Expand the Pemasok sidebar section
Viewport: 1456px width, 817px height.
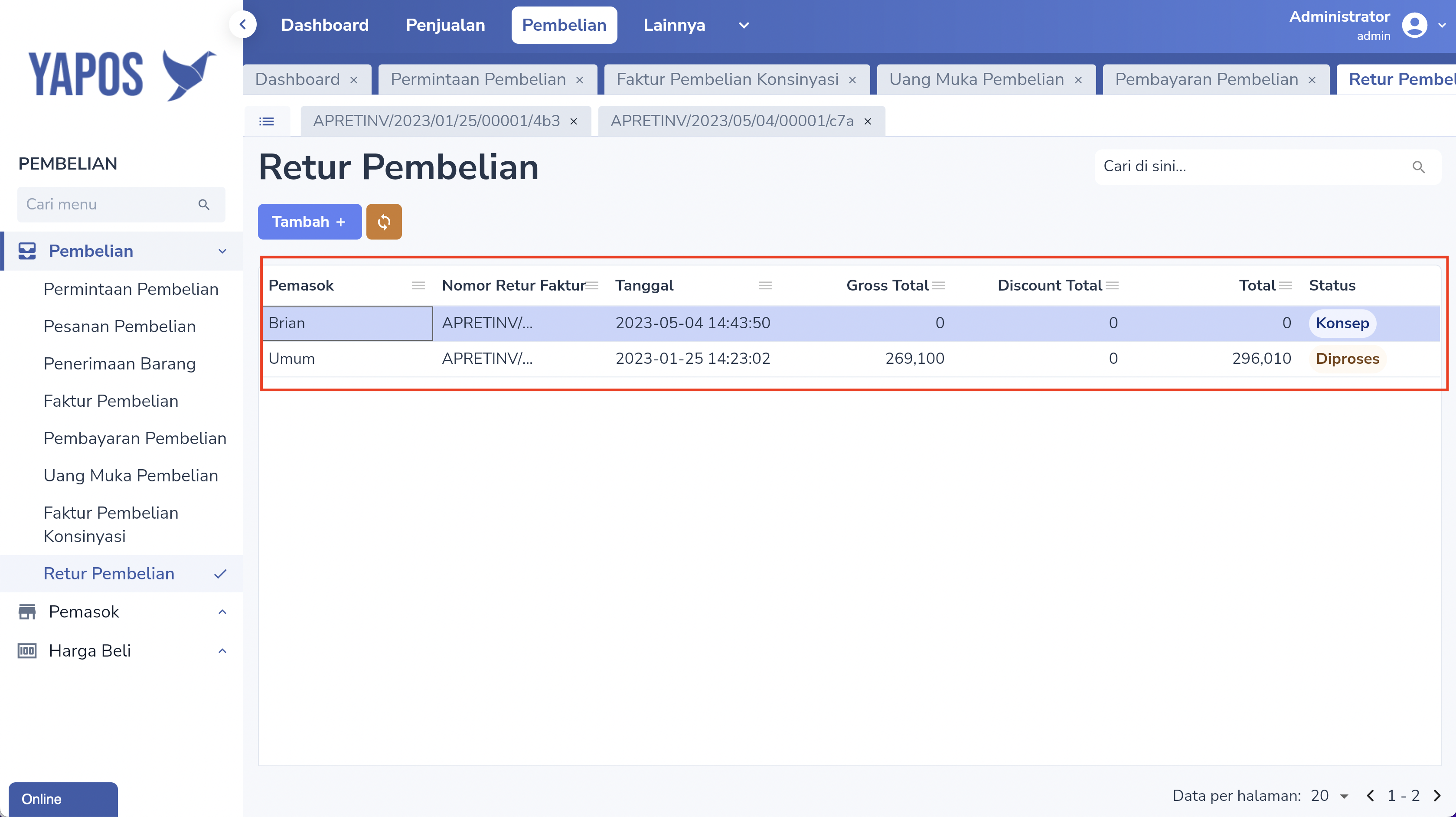(x=223, y=612)
